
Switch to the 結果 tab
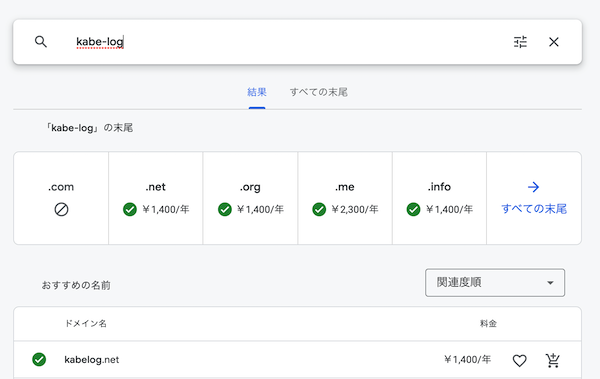tap(257, 92)
